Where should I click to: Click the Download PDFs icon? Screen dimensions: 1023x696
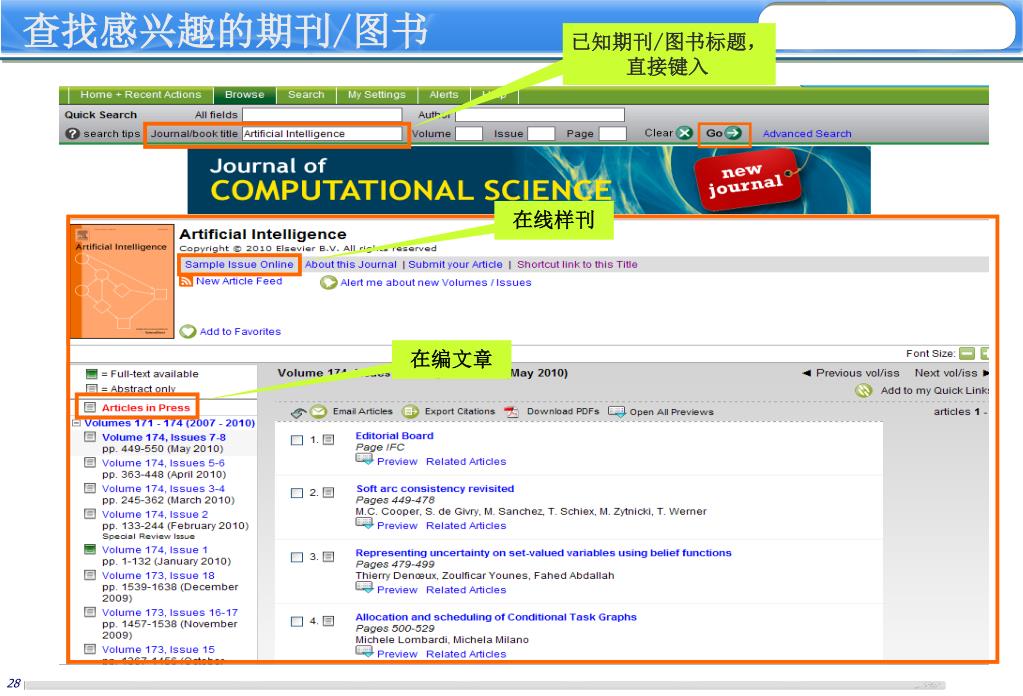click(x=512, y=412)
